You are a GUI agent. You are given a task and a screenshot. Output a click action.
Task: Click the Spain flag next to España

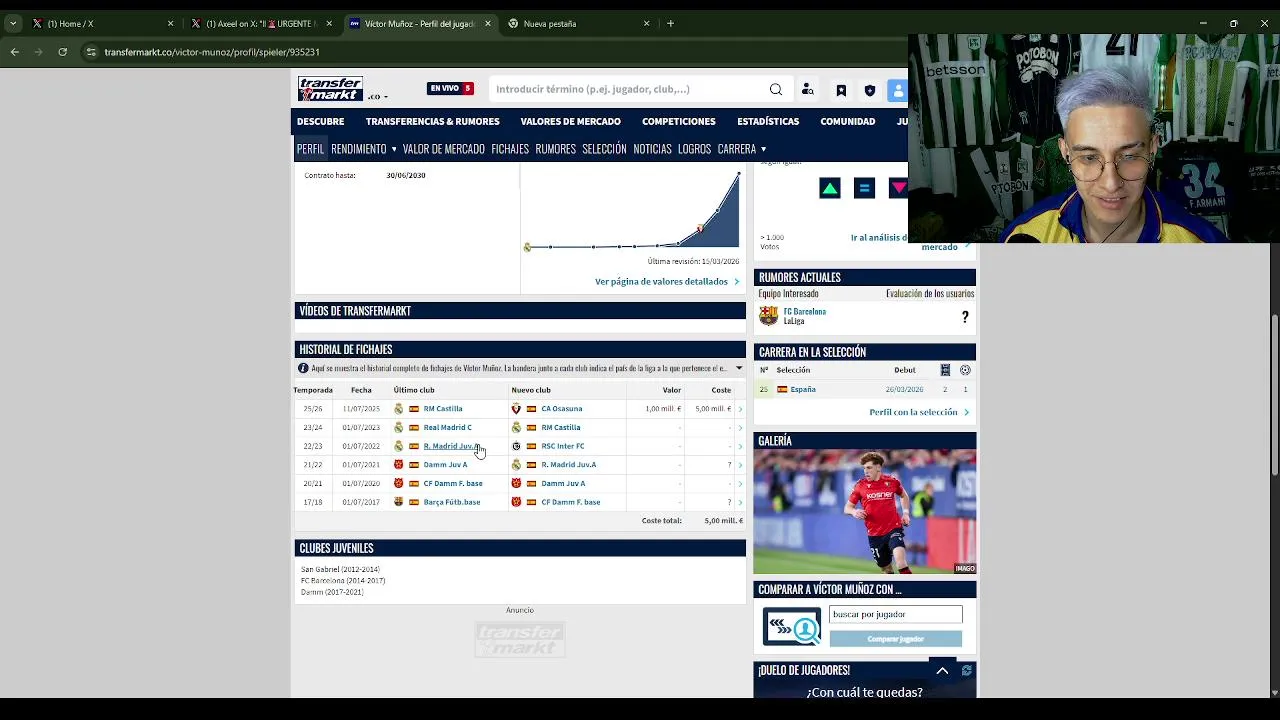[x=782, y=390]
